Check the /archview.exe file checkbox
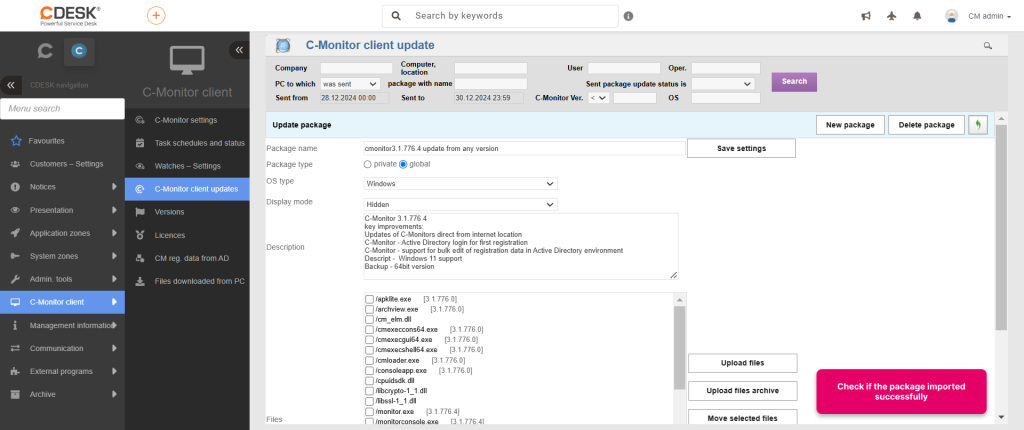This screenshot has height=430, width=1024. click(x=370, y=309)
